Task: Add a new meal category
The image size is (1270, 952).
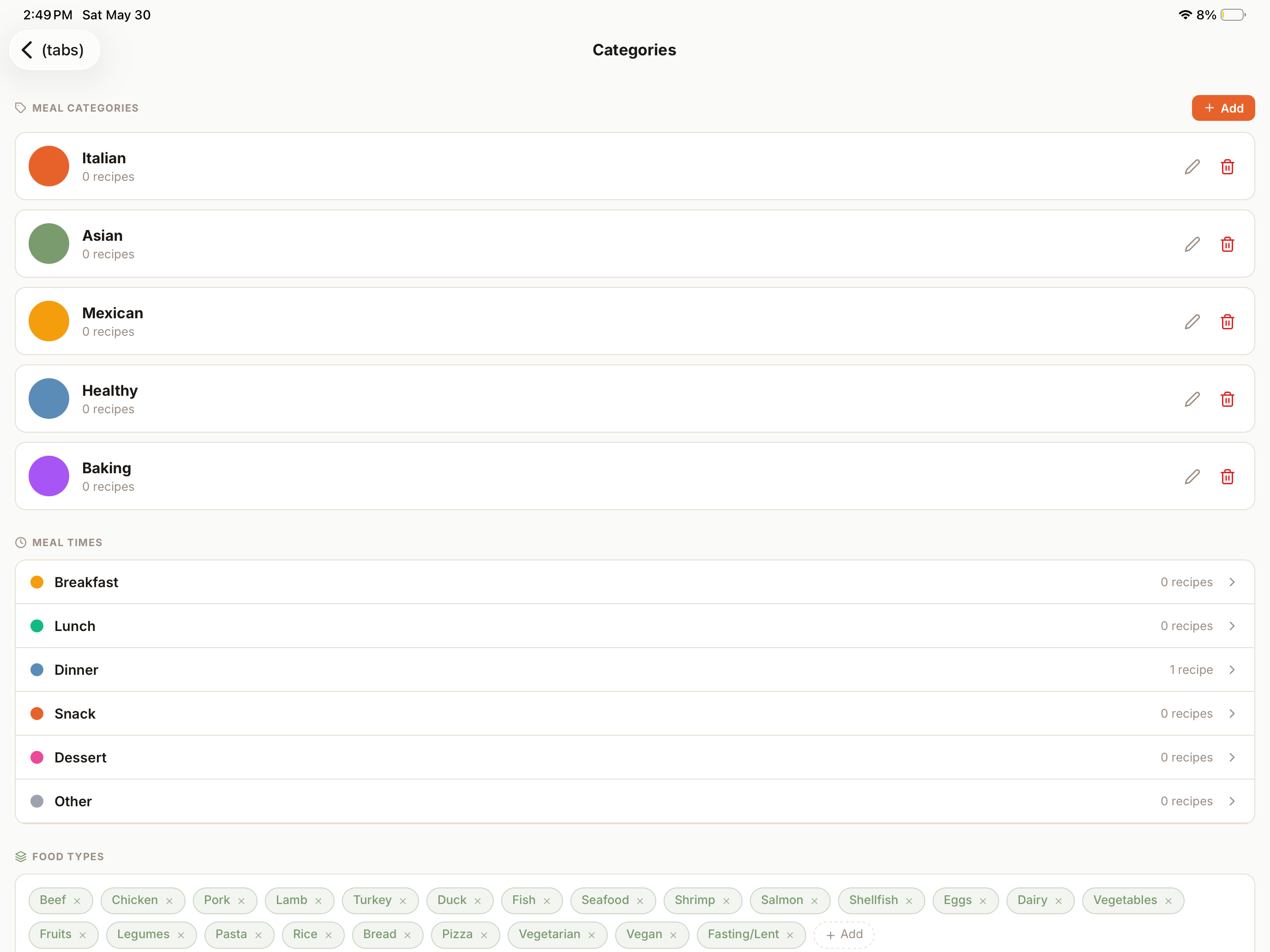Action: (x=1223, y=108)
